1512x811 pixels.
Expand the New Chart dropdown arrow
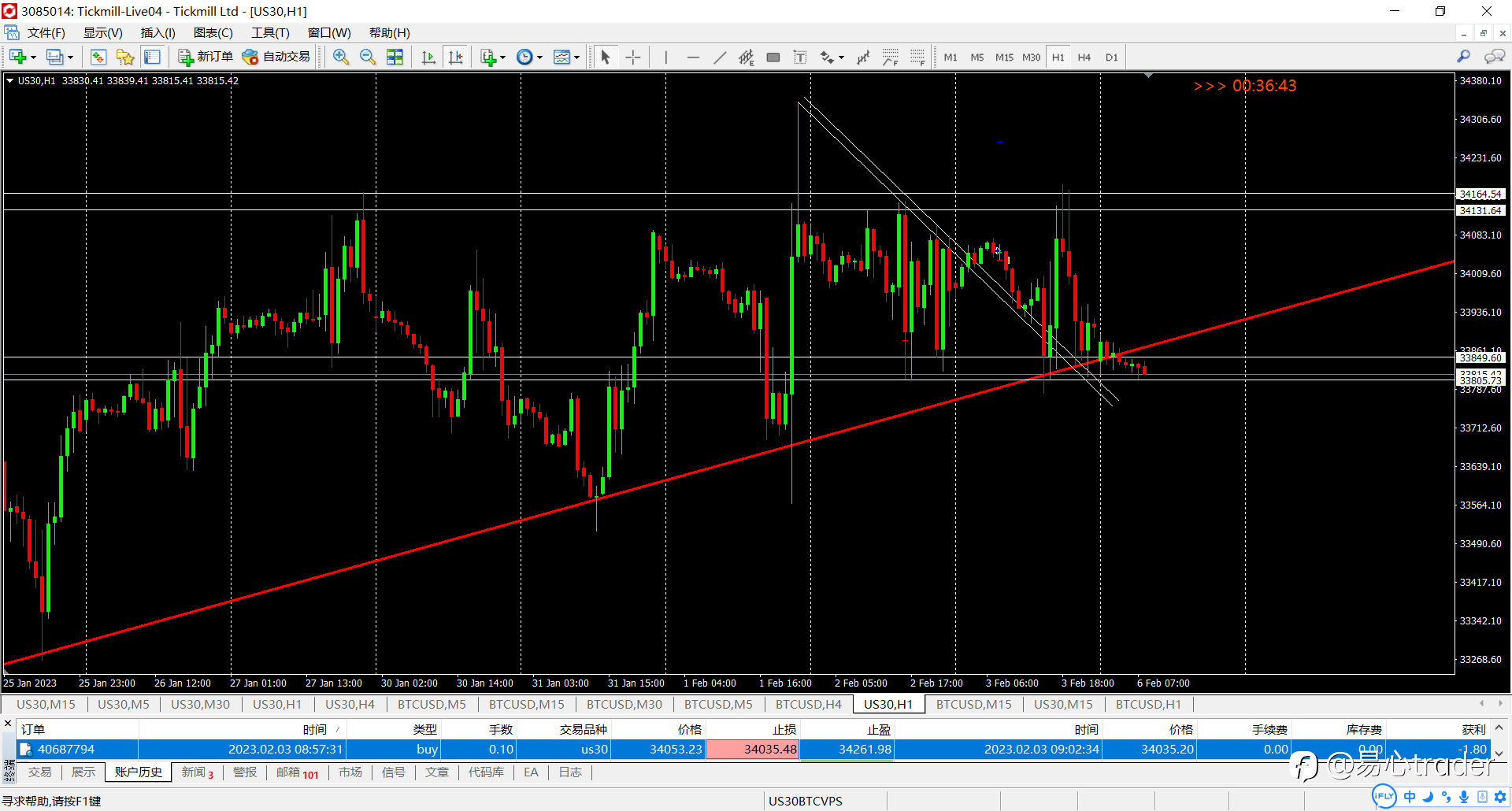(33, 57)
